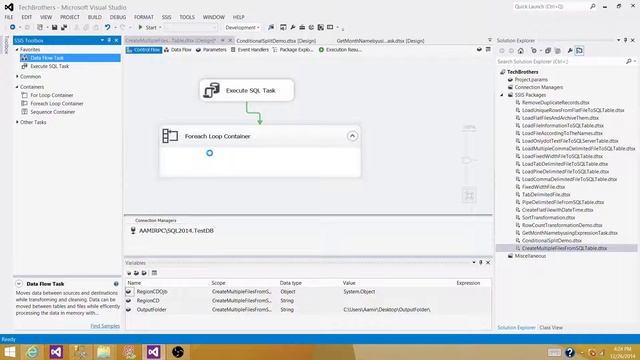The image size is (640, 360).
Task: Collapse the SSIS Packages folder
Action: tap(502, 95)
